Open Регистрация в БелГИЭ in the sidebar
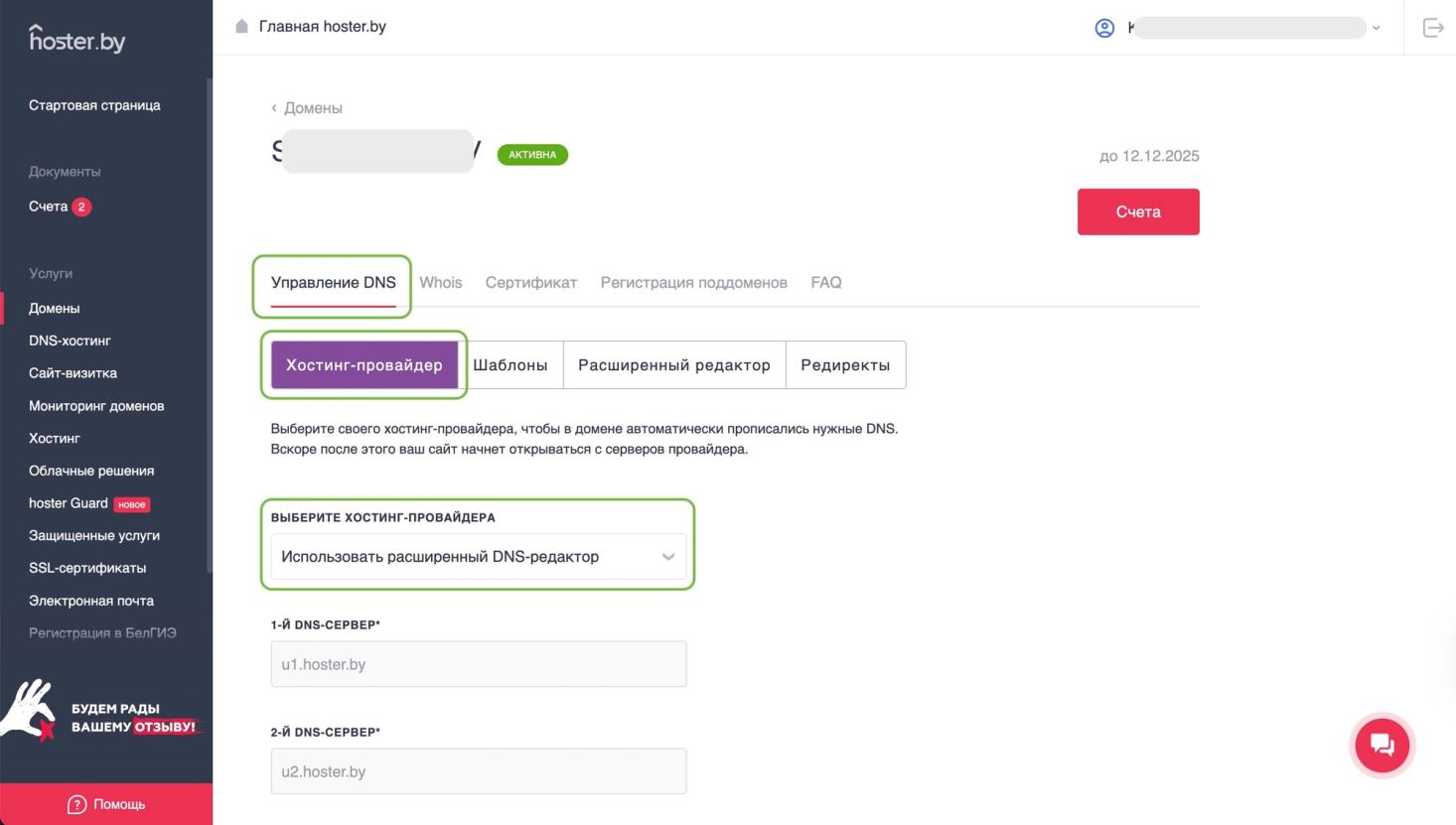Image resolution: width=1456 pixels, height=825 pixels. tap(102, 633)
